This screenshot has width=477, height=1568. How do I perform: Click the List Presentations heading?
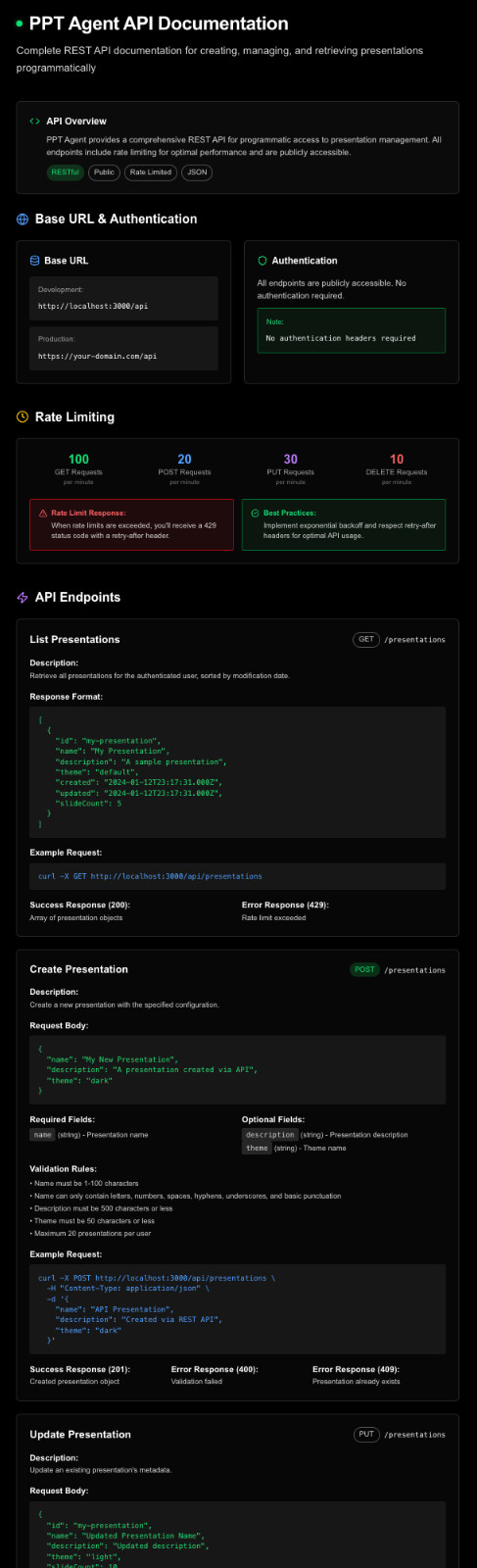click(74, 640)
